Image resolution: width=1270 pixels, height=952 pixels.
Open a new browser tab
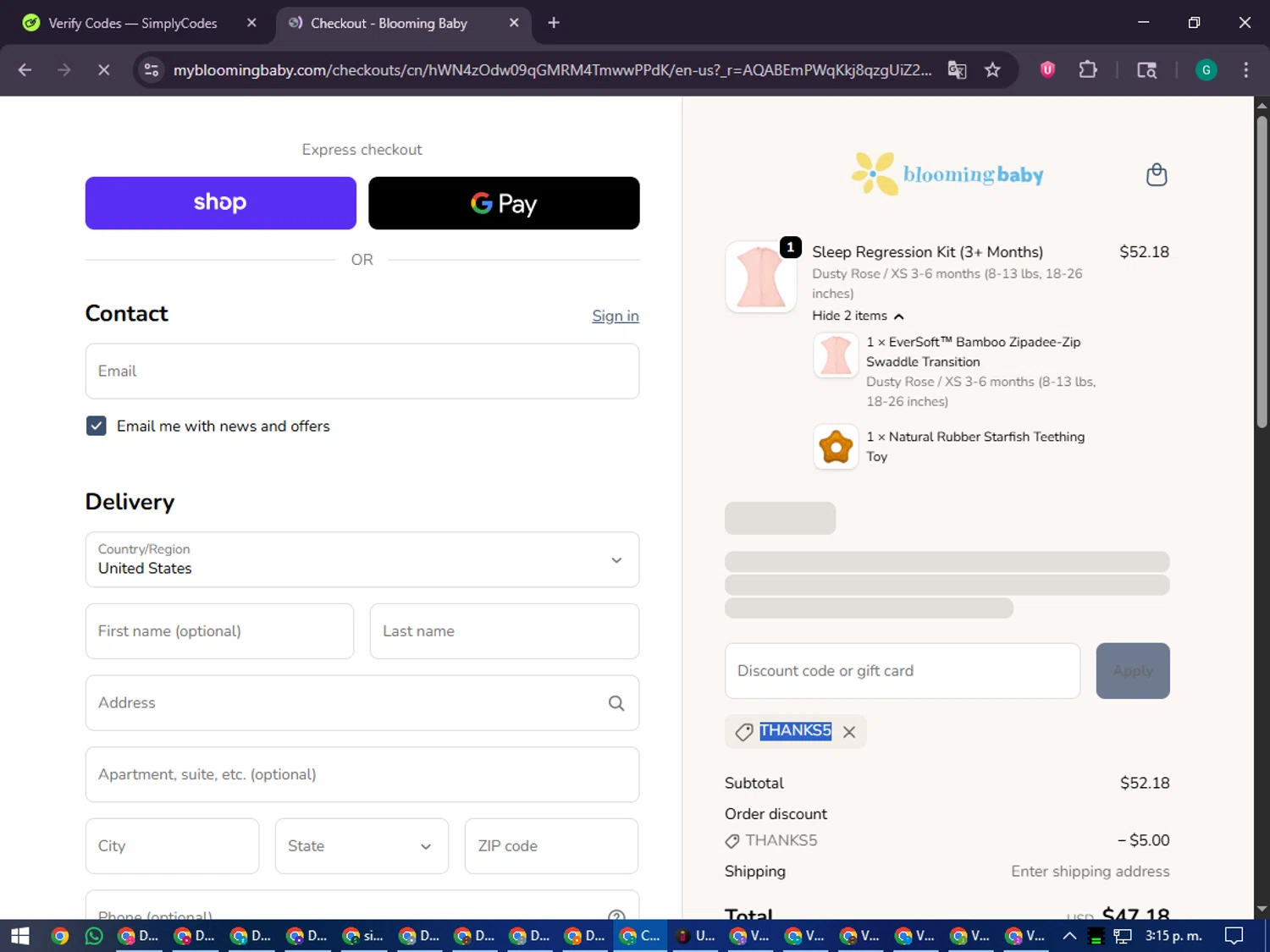[554, 23]
